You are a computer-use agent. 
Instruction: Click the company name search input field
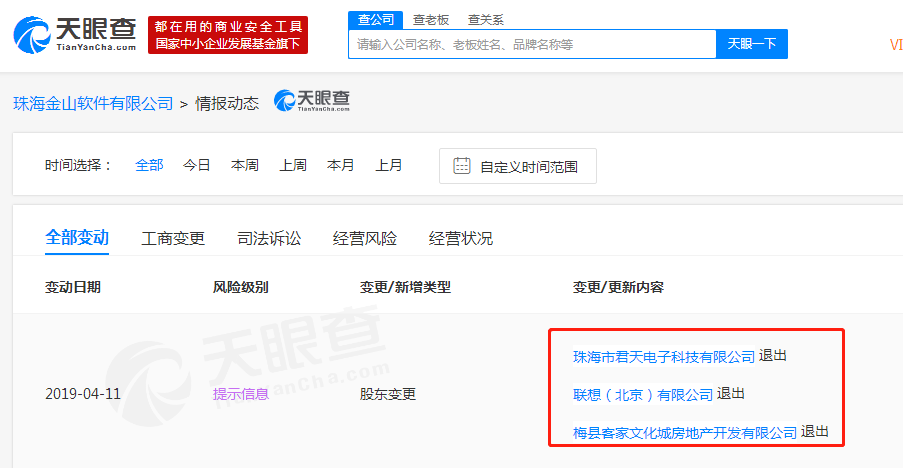click(532, 44)
